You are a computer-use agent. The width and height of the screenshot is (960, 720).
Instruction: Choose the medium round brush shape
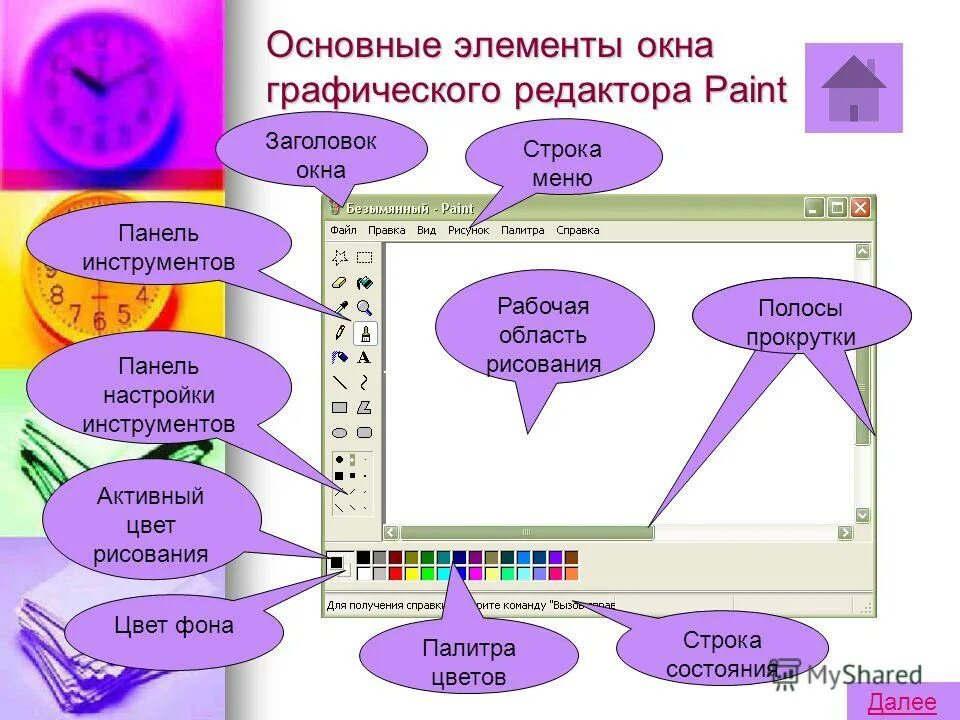(352, 460)
